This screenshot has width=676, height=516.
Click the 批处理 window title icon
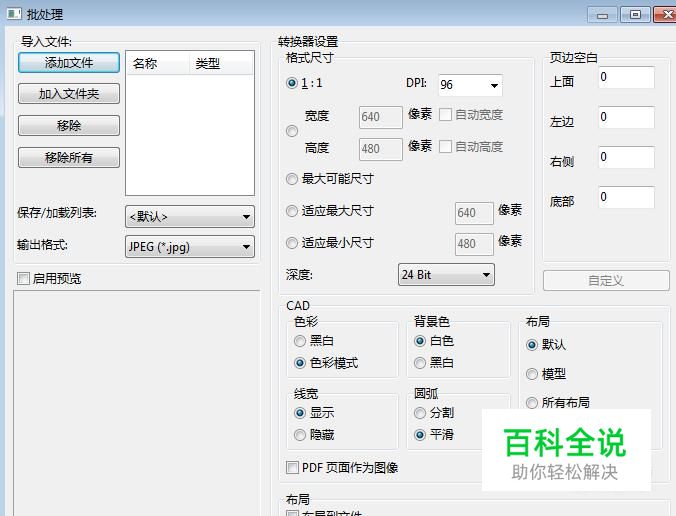[14, 14]
